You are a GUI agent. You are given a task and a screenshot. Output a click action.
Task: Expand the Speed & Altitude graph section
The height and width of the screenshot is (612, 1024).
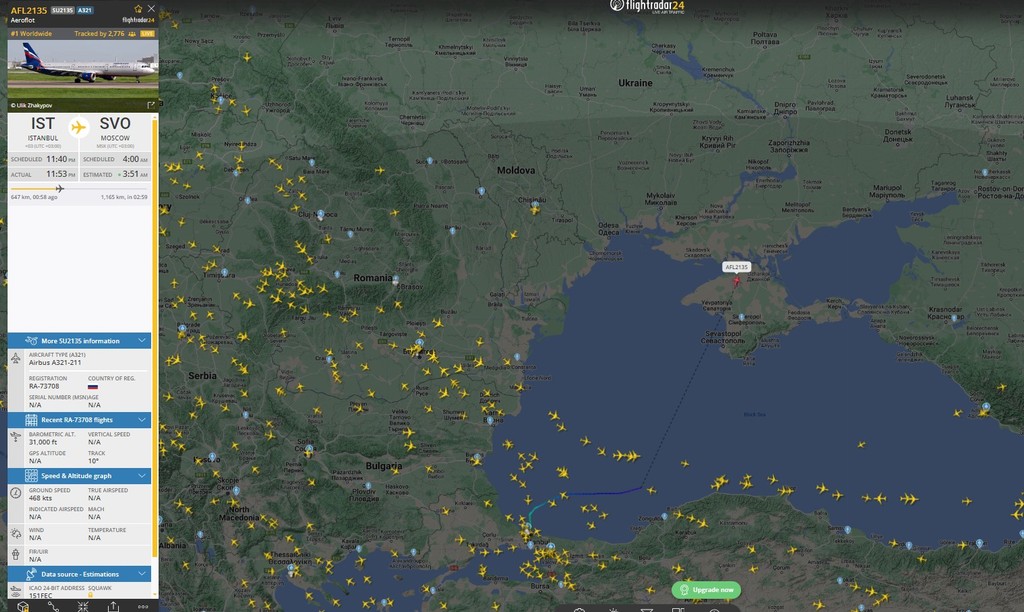(79, 475)
